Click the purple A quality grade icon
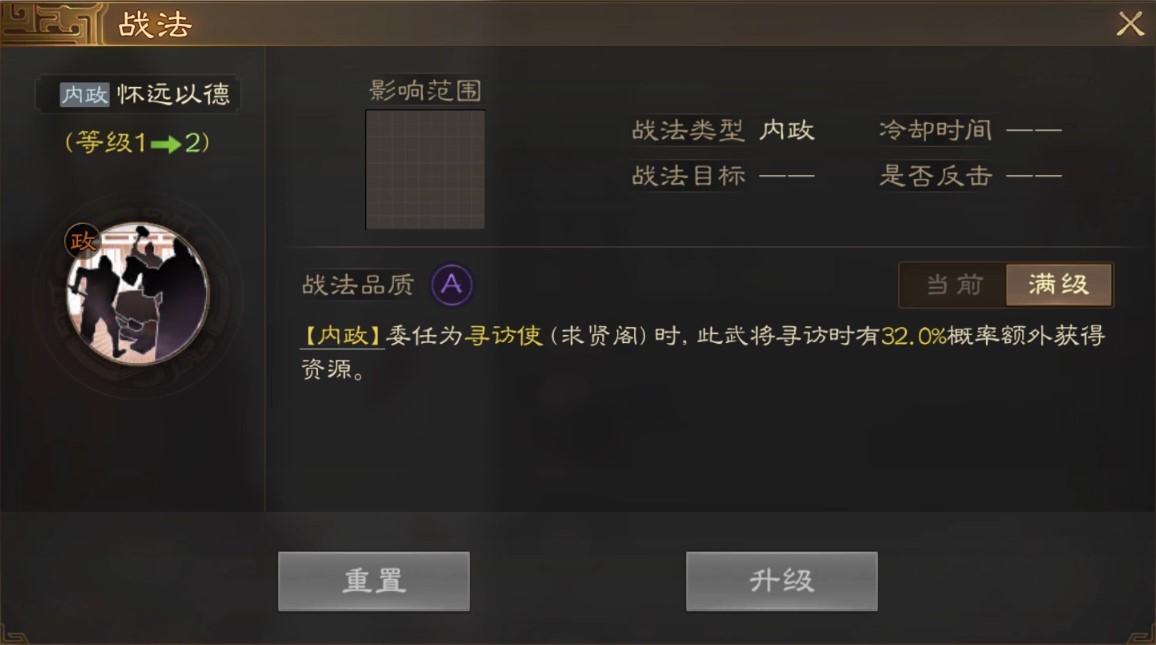The image size is (1156, 645). (x=451, y=285)
